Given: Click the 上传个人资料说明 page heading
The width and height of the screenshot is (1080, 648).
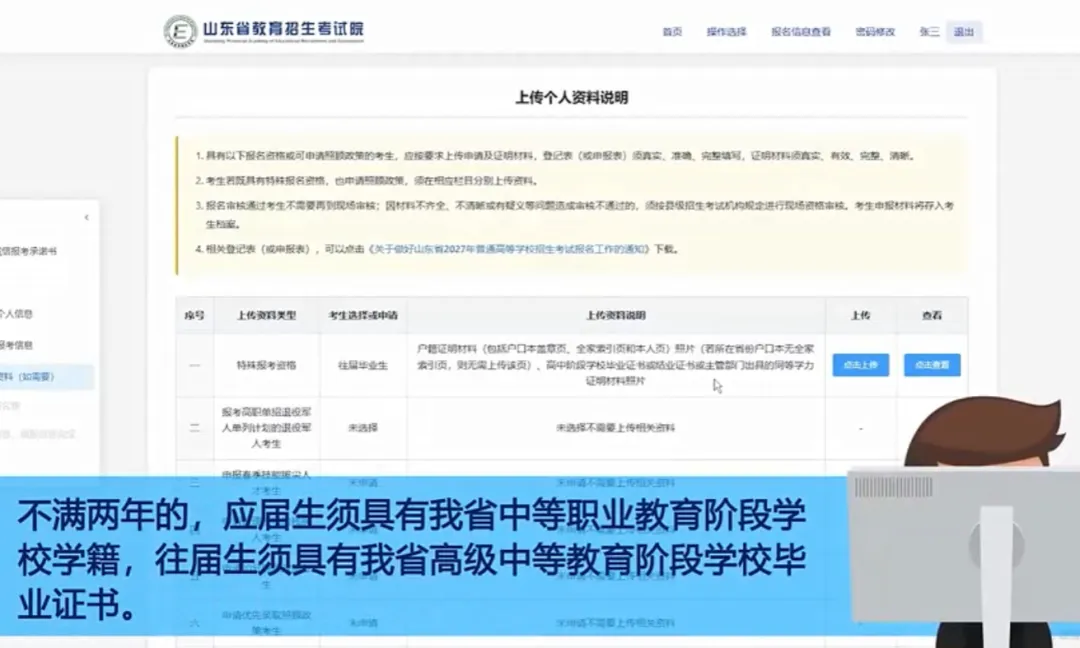Looking at the screenshot, I should [572, 97].
